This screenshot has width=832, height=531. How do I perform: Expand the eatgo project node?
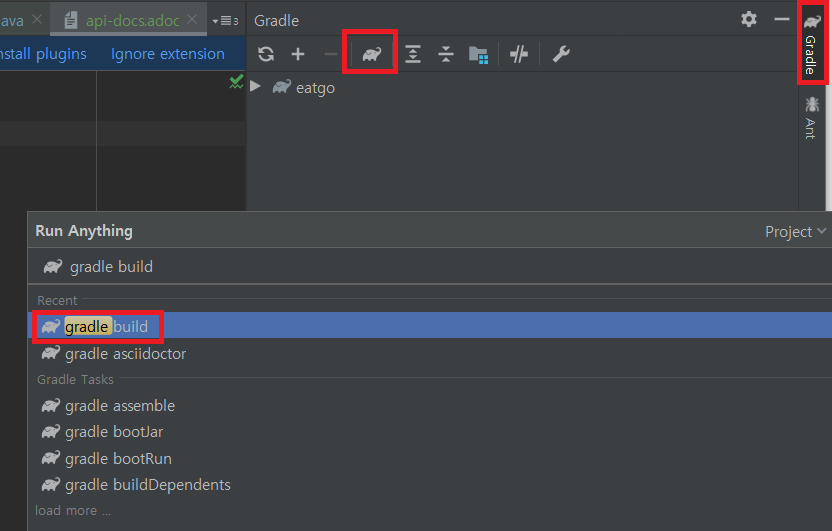255,86
